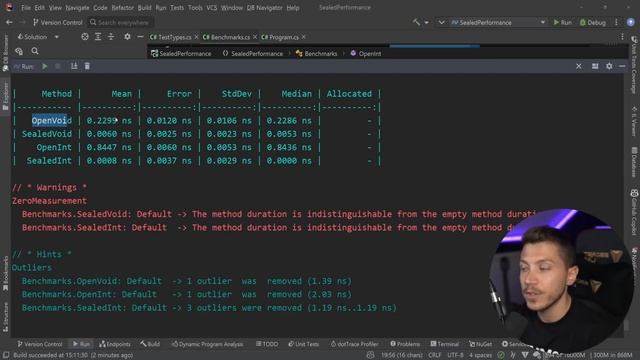This screenshot has height=360, width=640.
Task: Open Bookmarks side panel
Action: coord(5,273)
